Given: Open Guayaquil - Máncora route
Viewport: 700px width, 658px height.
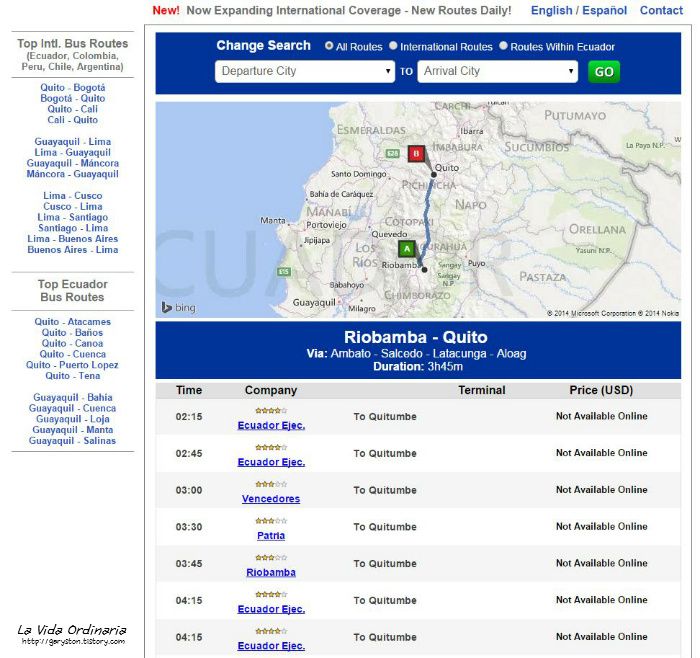Looking at the screenshot, I should tap(73, 163).
